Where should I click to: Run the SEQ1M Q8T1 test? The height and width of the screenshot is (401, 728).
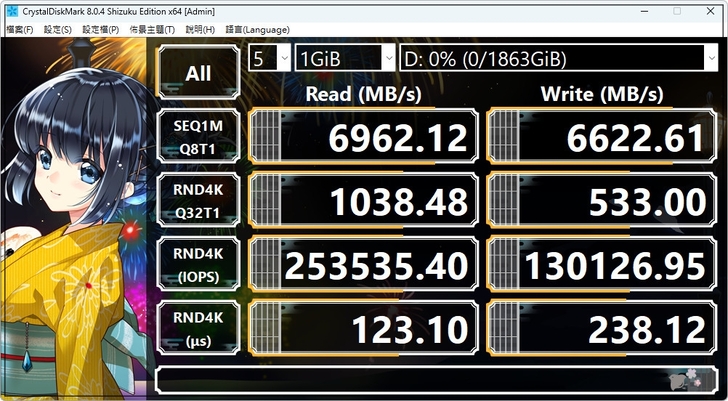(x=198, y=136)
